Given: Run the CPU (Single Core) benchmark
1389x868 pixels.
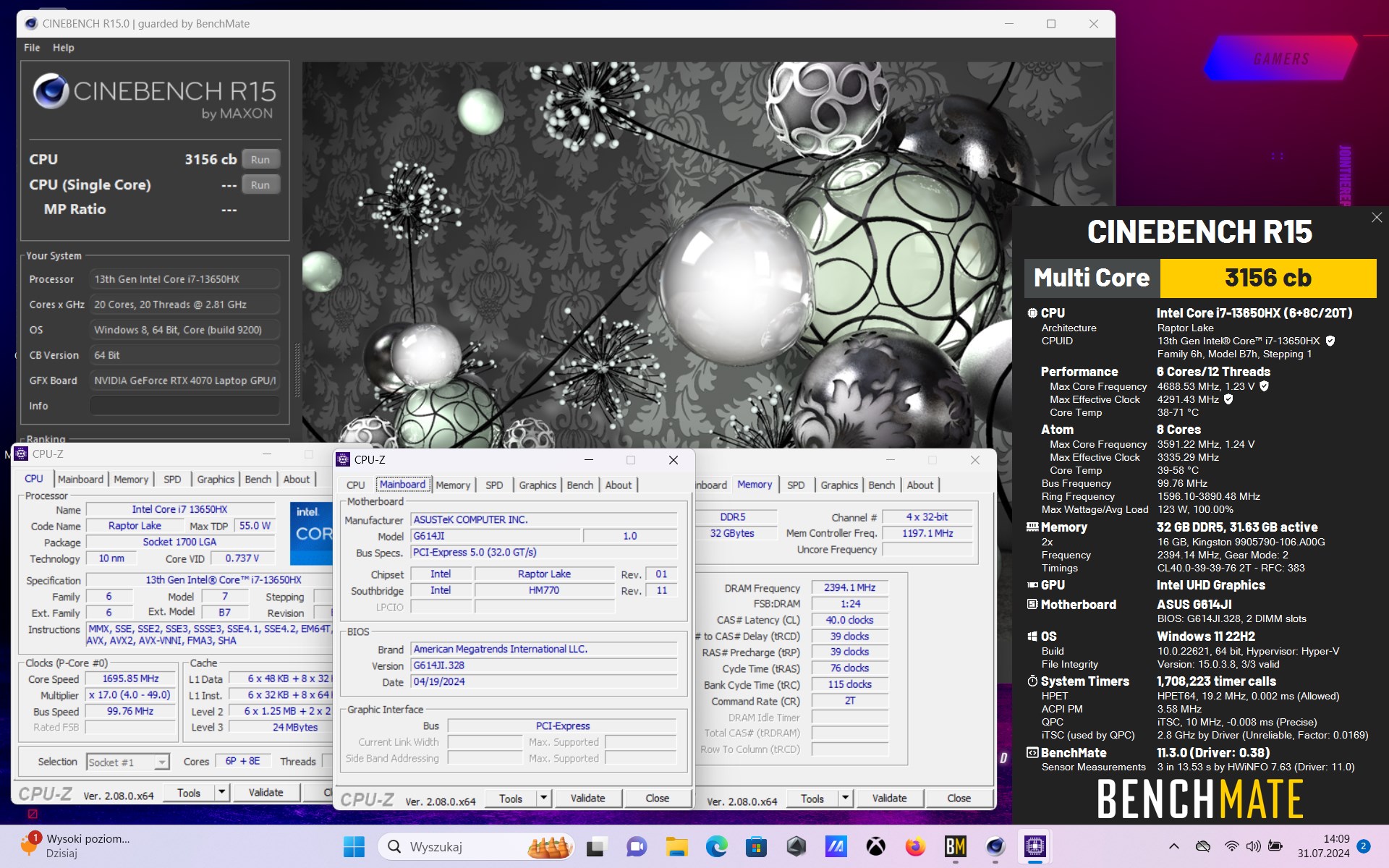Looking at the screenshot, I should 260,185.
